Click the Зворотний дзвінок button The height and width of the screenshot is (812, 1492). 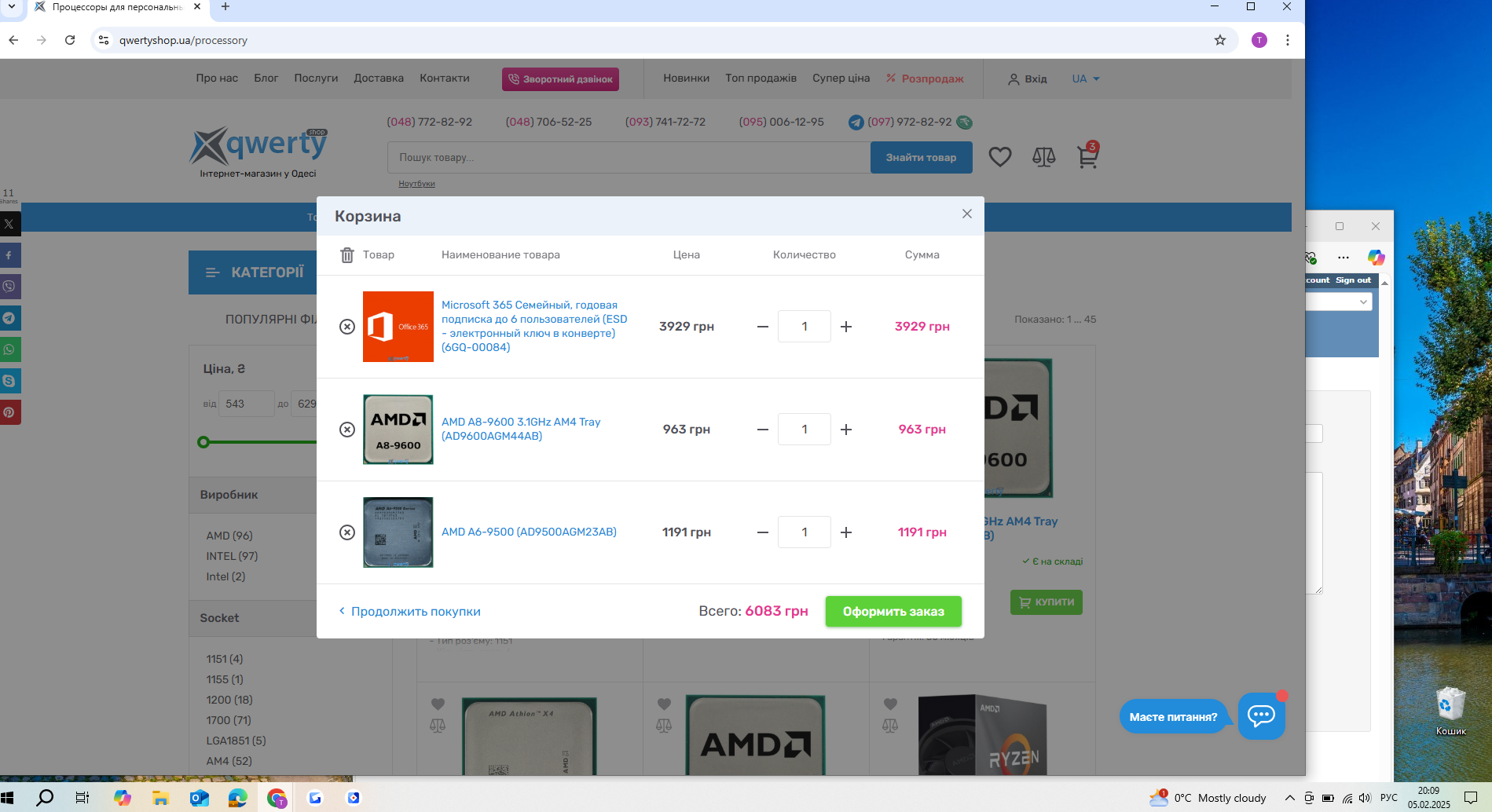point(560,79)
